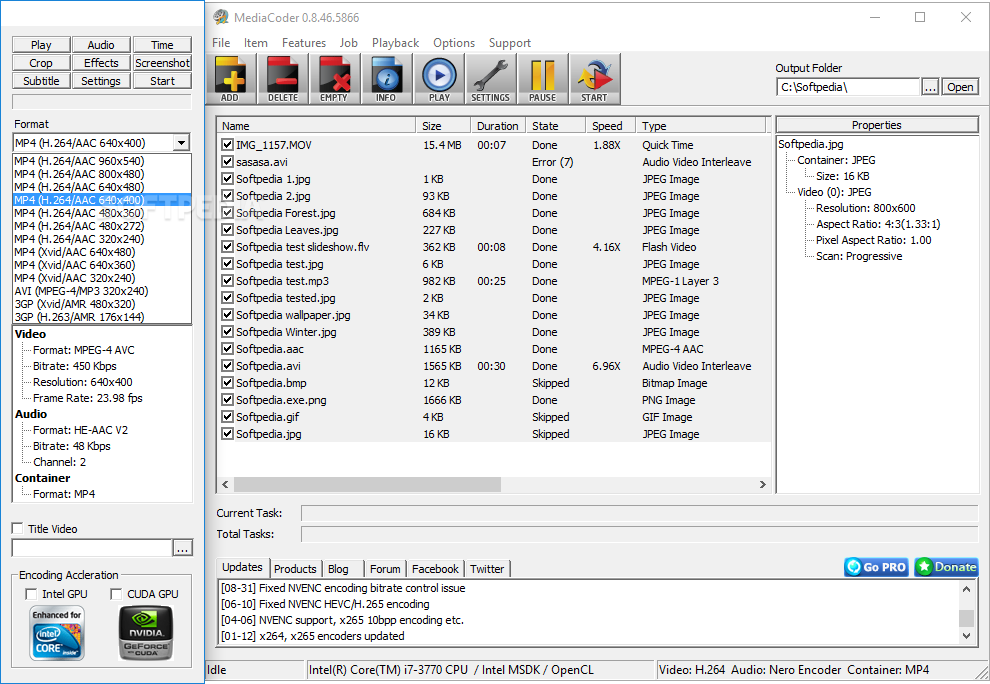Uncheck the sasasa.avi checkbox
The height and width of the screenshot is (684, 990).
pos(227,162)
